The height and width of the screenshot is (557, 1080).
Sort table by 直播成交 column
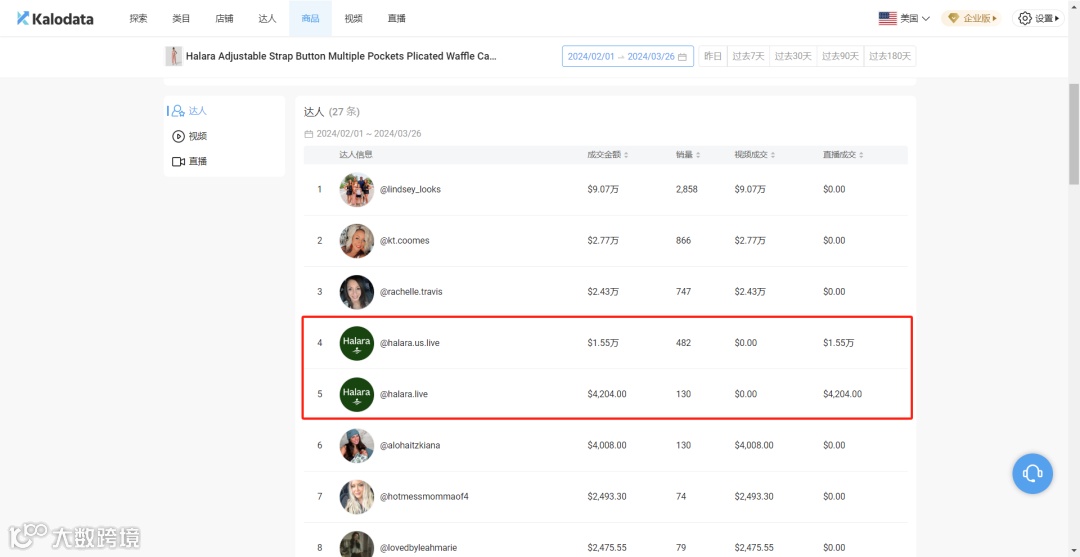point(843,155)
